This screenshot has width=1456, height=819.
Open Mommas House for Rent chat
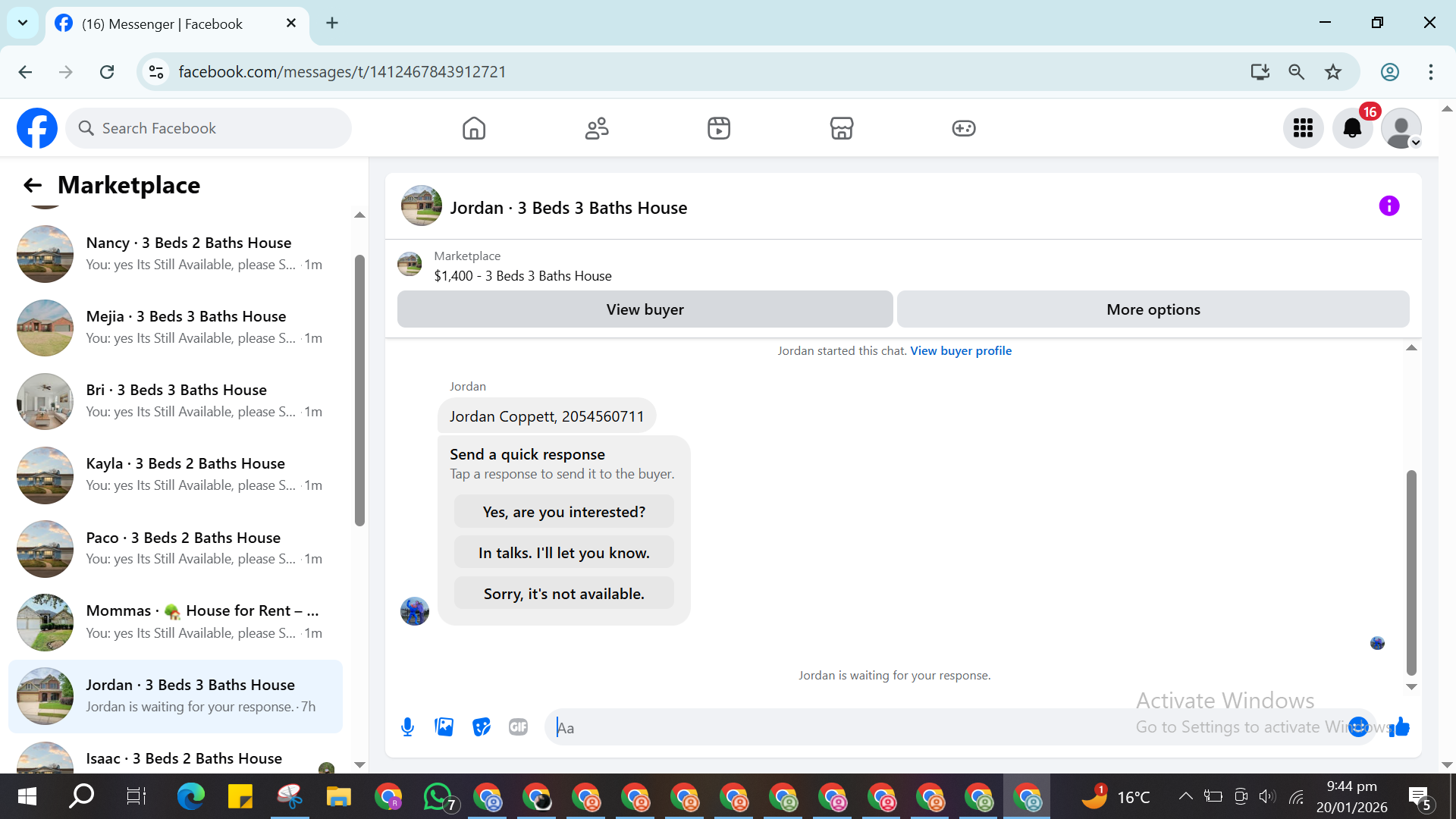176,622
